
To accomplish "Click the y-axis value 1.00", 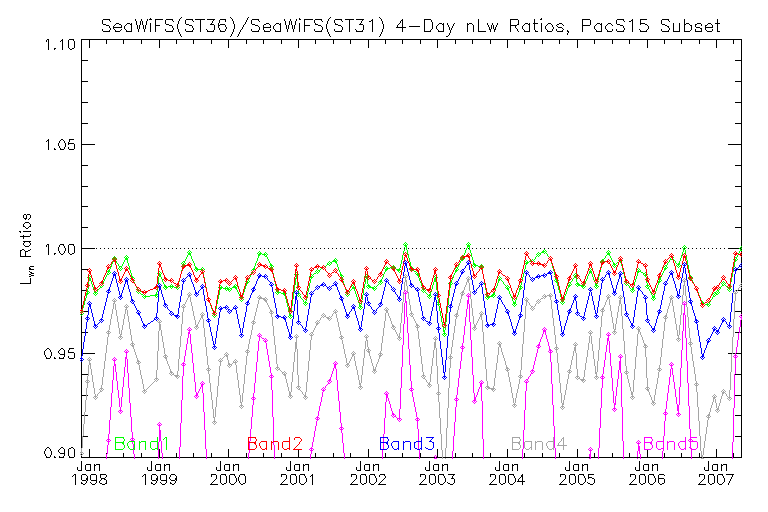I will (60, 249).
